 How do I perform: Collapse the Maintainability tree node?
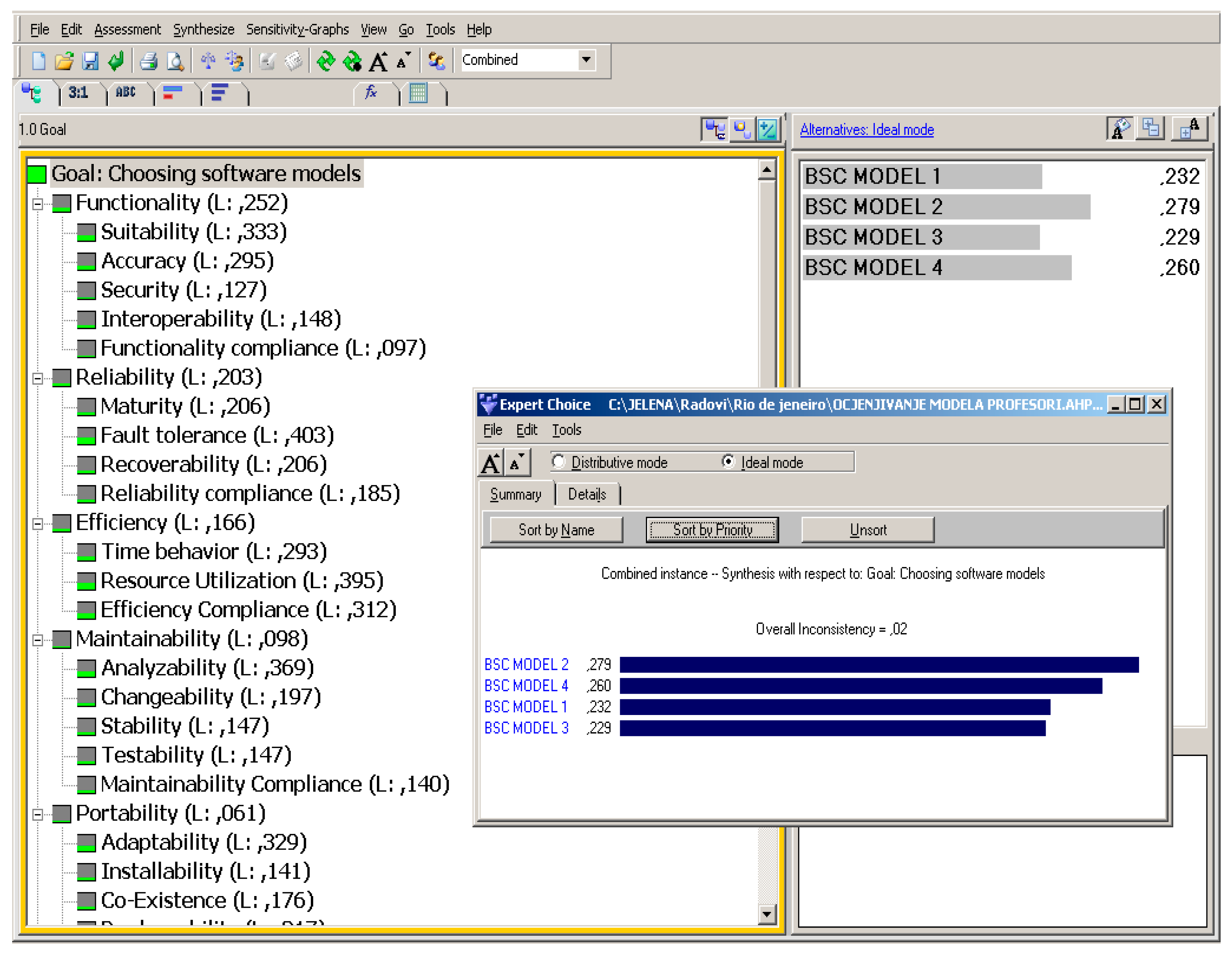coord(38,640)
